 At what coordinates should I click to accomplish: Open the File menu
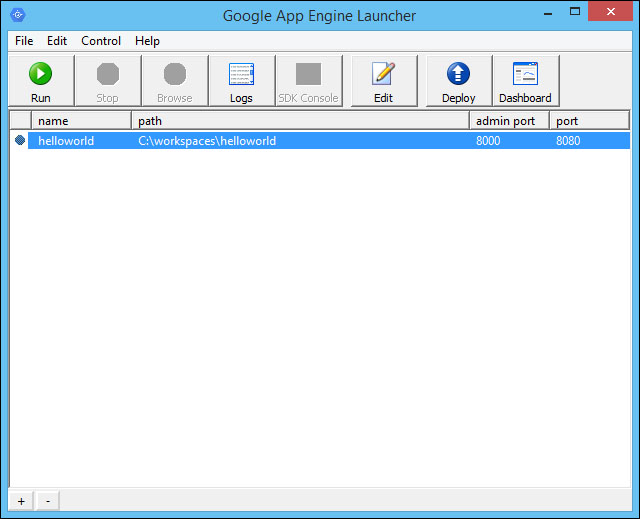(24, 41)
